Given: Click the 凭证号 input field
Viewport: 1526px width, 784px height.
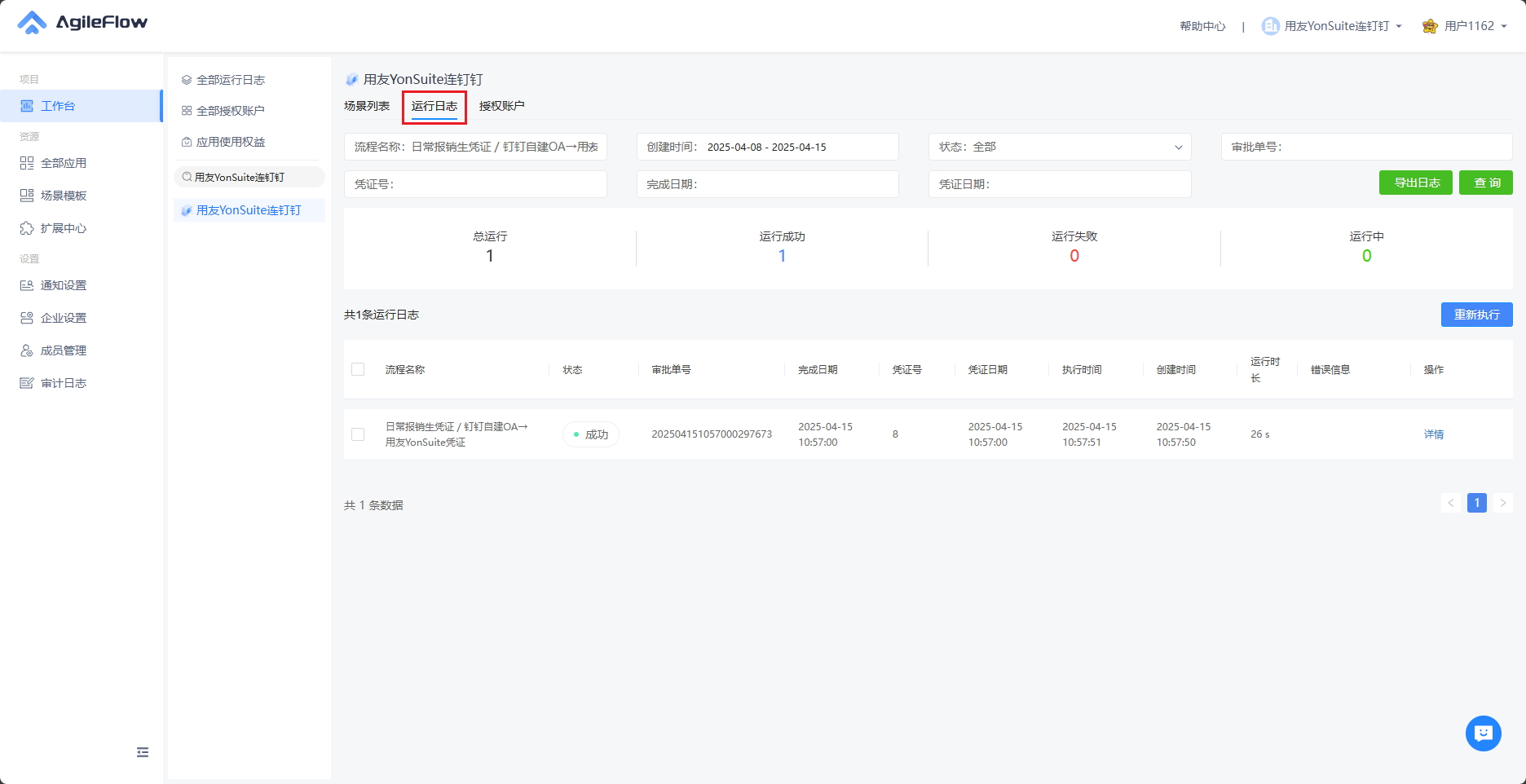Looking at the screenshot, I should pos(475,184).
